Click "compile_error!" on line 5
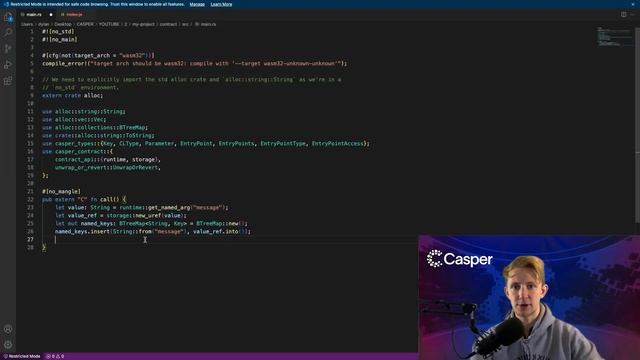The width and height of the screenshot is (640, 360). (64, 64)
